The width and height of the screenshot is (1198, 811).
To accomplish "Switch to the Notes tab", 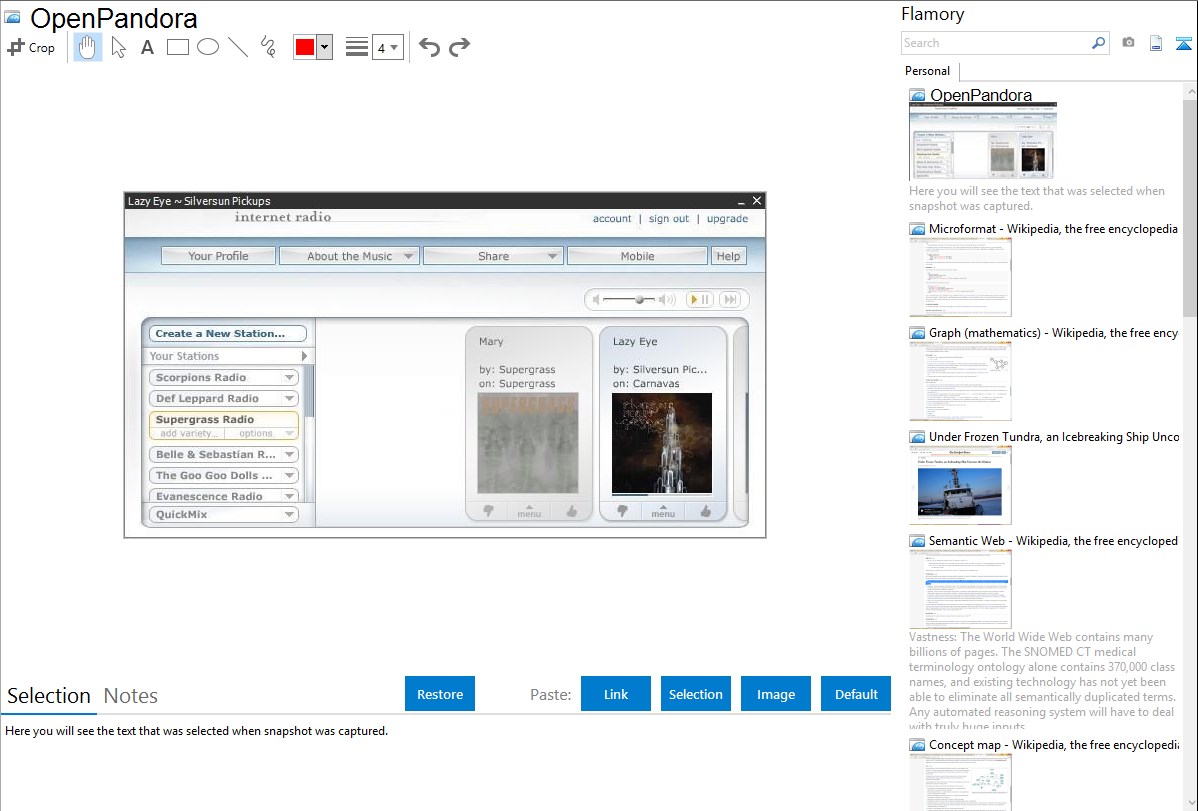I will (x=131, y=696).
